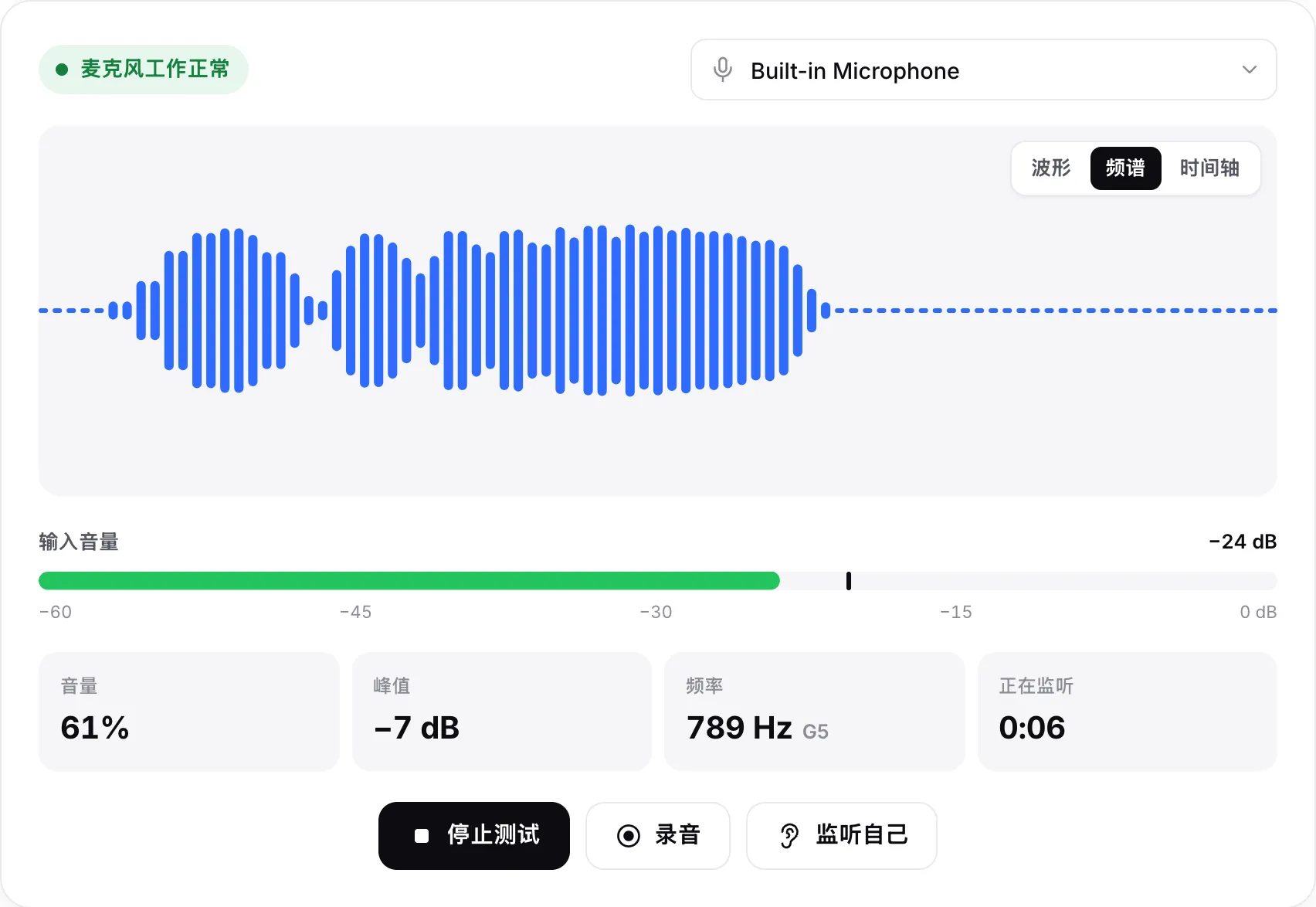This screenshot has height=907, width=1316.
Task: Click the record circle icon beside 录音
Action: [x=629, y=836]
